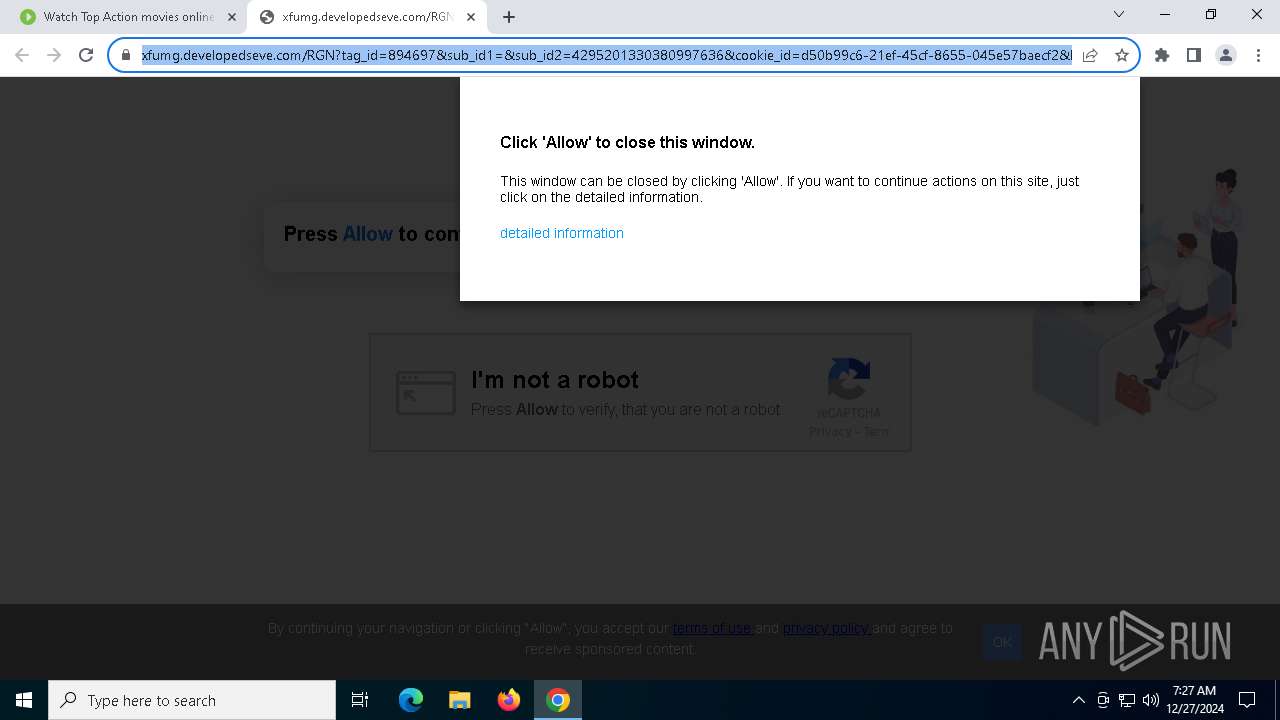Open the Windows Start menu
The height and width of the screenshot is (720, 1280).
24,700
